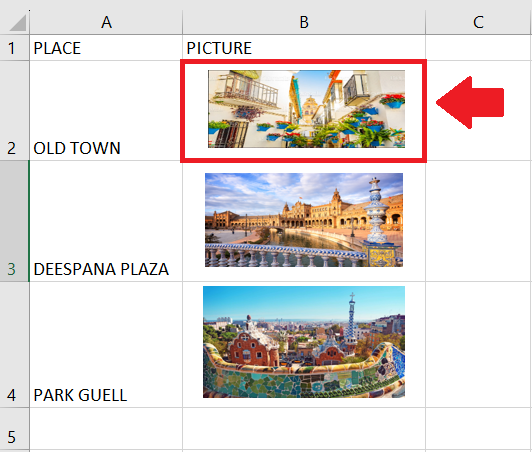Select row 3 header

15,221
